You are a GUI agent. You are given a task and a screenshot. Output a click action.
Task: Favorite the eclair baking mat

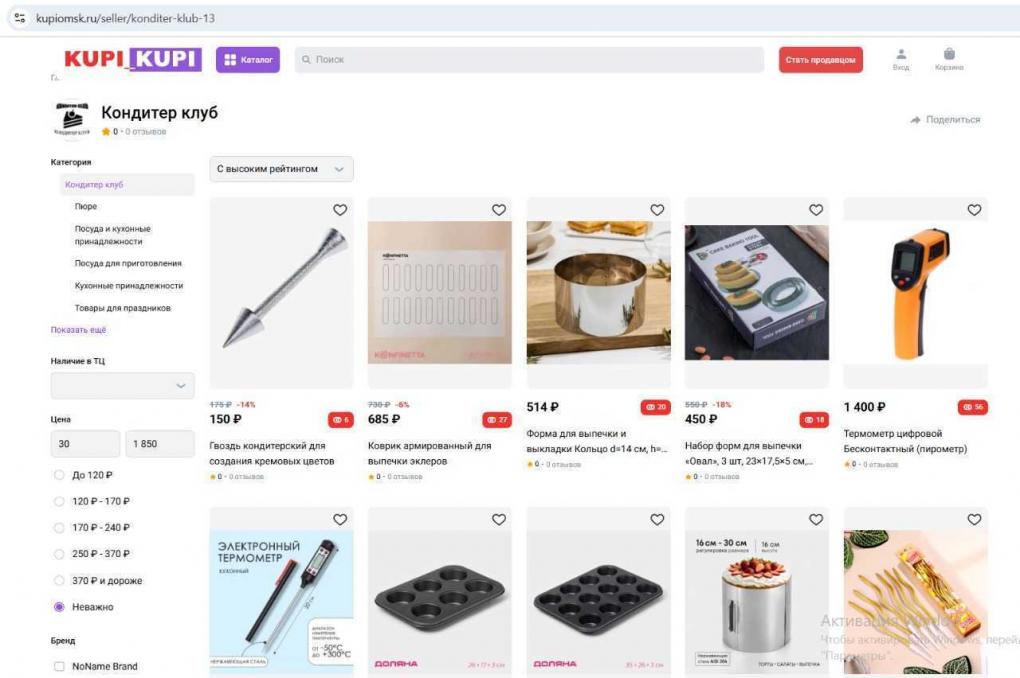pos(499,210)
